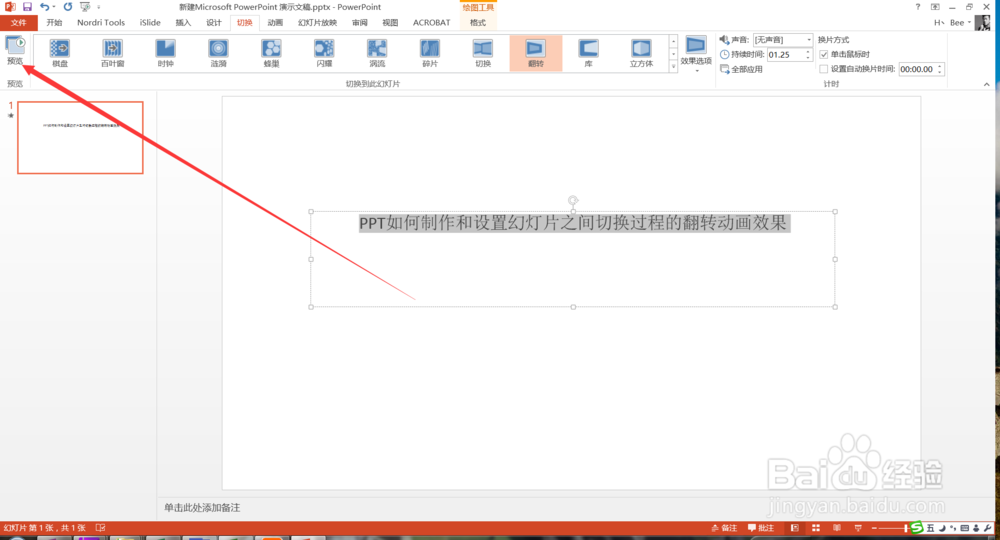Screen dimensions: 1000x540
Task: Open the 文件 File tab
Action: [18, 22]
